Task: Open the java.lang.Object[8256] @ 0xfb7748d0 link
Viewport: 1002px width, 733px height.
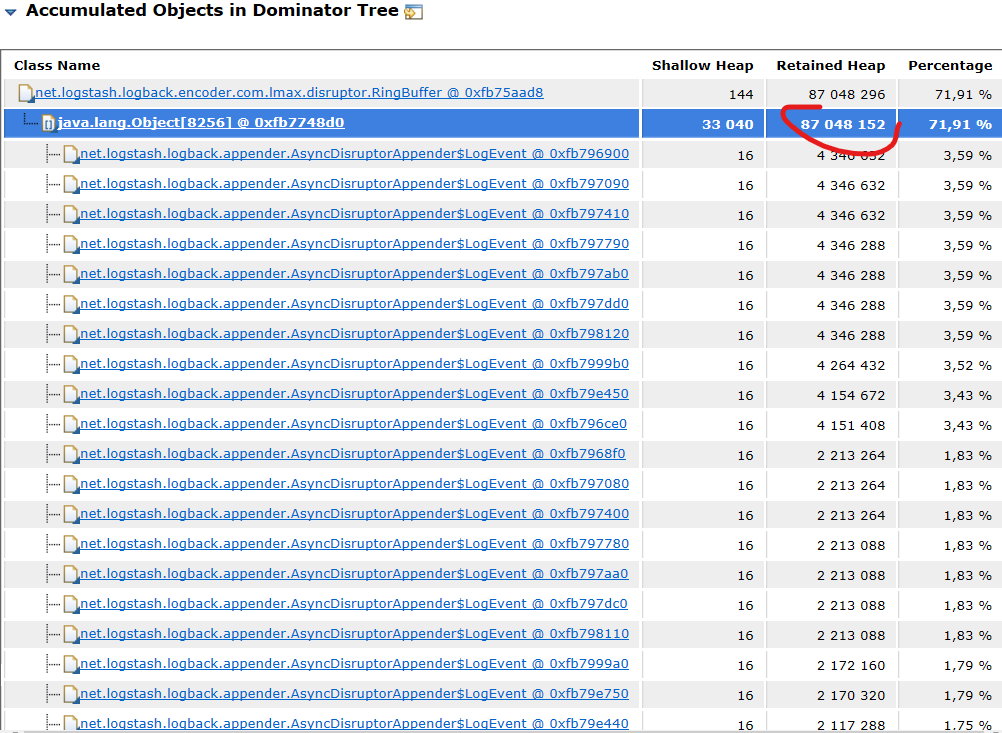Action: point(201,123)
